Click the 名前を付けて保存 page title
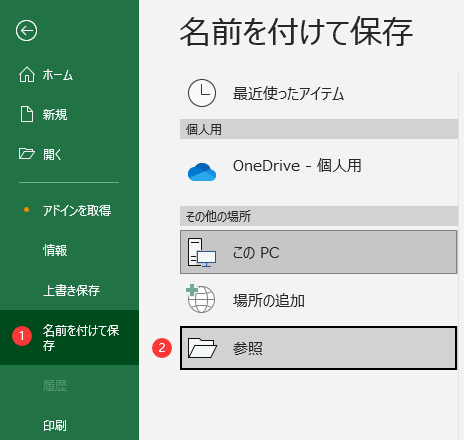Viewport: 464px width, 440px height. click(x=296, y=32)
